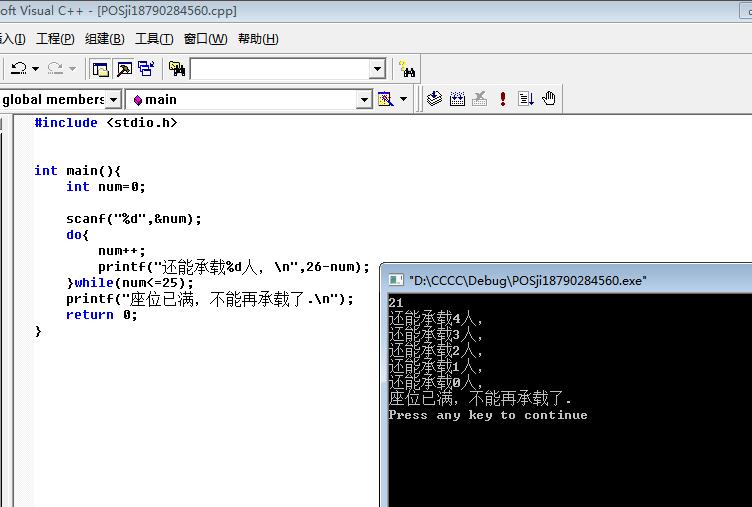752x507 pixels.
Task: Click the WizardBar actions icon
Action: coord(386,99)
